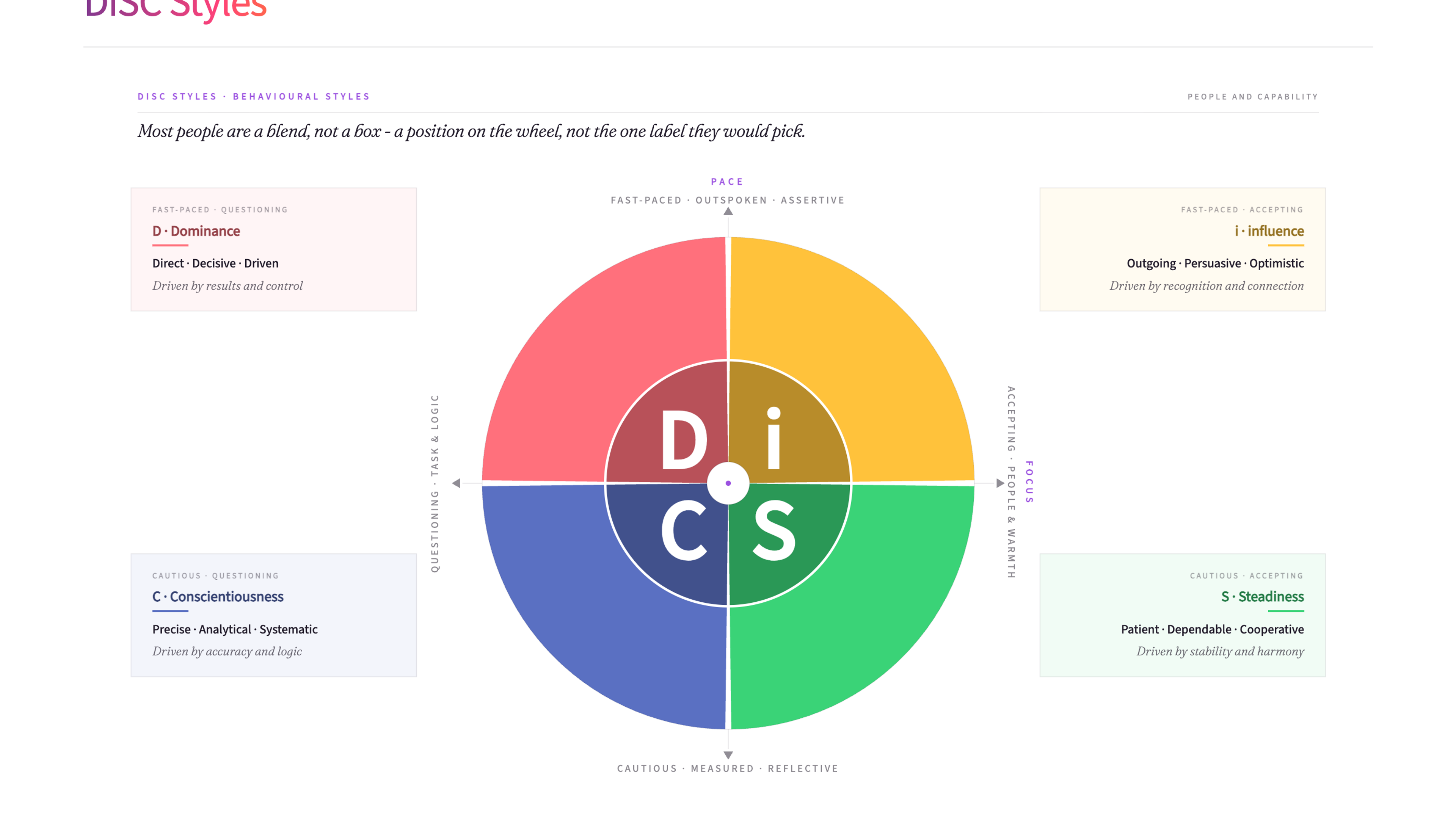Image resolution: width=1456 pixels, height=820 pixels.
Task: Click 'CAUTIOUS · ACCEPTING' tag in Steadiness card
Action: point(1247,576)
